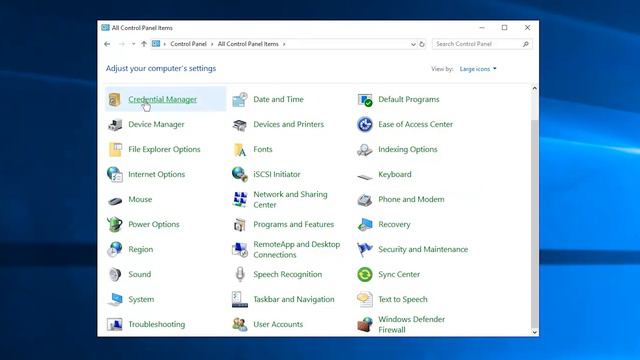Click the scrollbar down arrow
640x360 pixels.
click(535, 332)
